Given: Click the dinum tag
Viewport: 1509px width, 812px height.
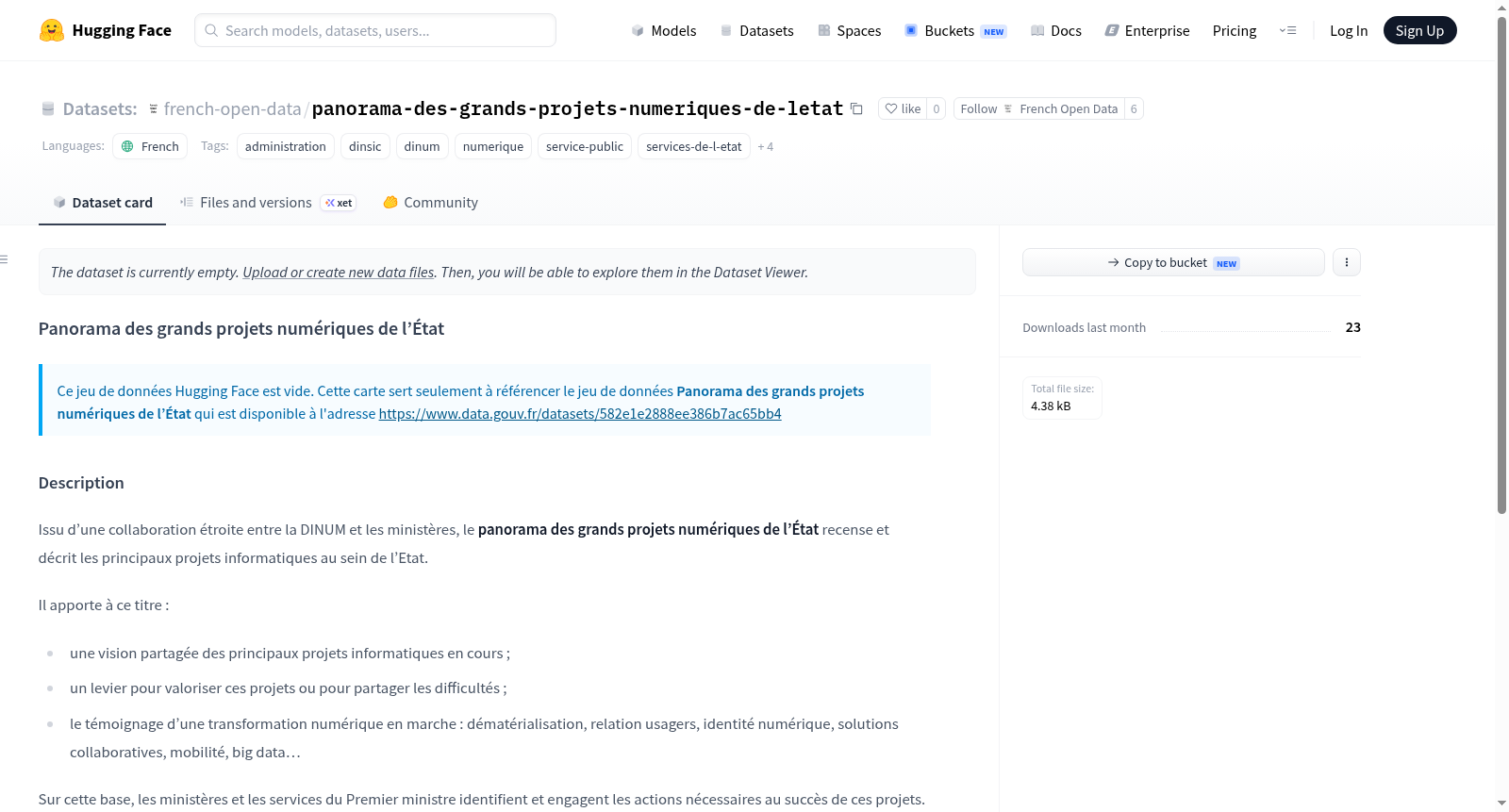Looking at the screenshot, I should pos(422,146).
